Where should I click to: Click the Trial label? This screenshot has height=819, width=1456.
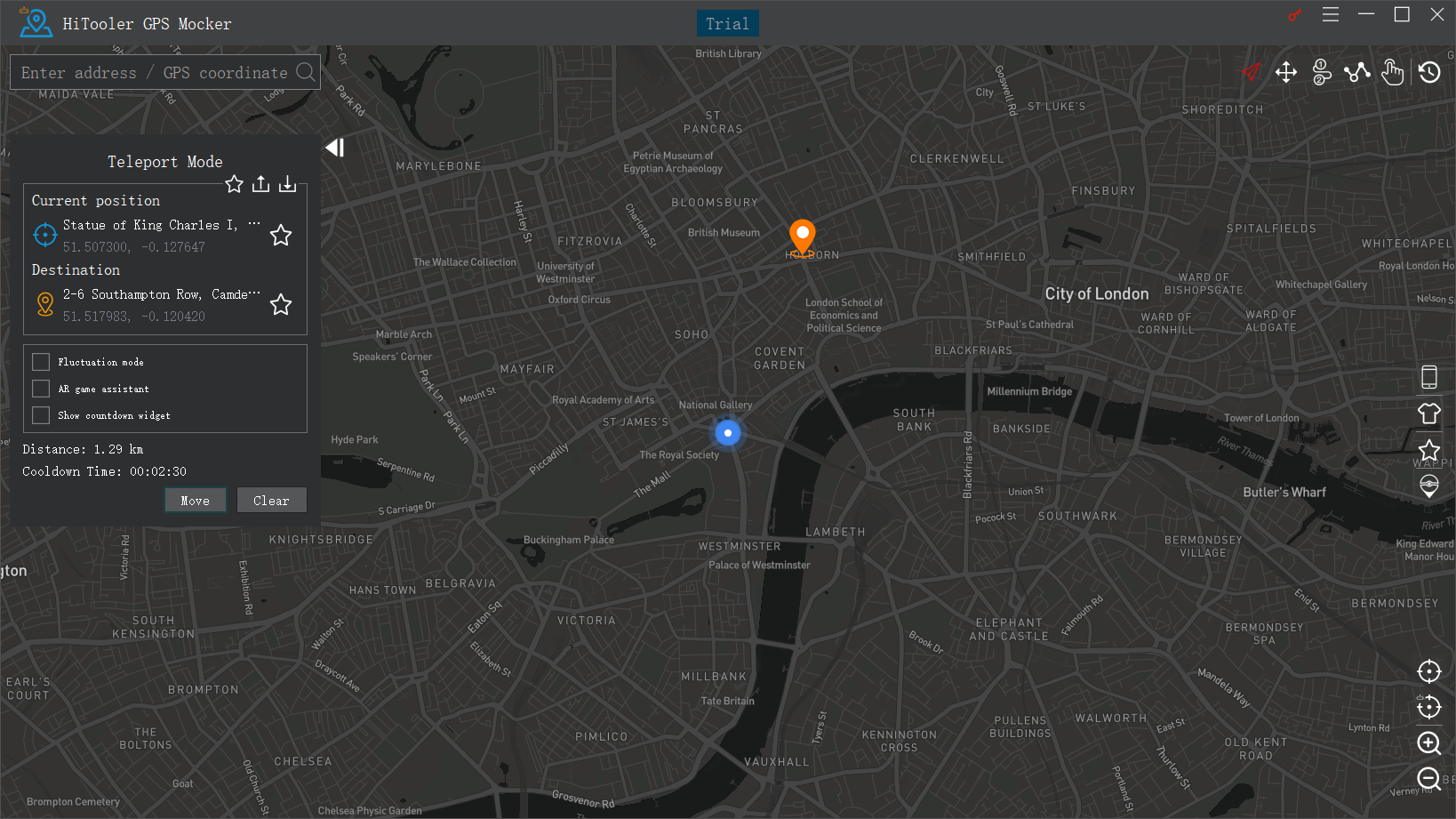click(727, 23)
